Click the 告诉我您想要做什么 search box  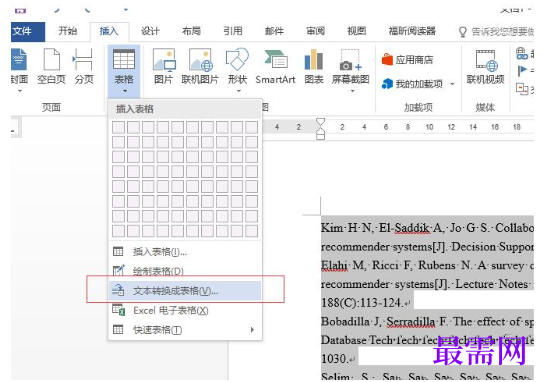[x=496, y=32]
